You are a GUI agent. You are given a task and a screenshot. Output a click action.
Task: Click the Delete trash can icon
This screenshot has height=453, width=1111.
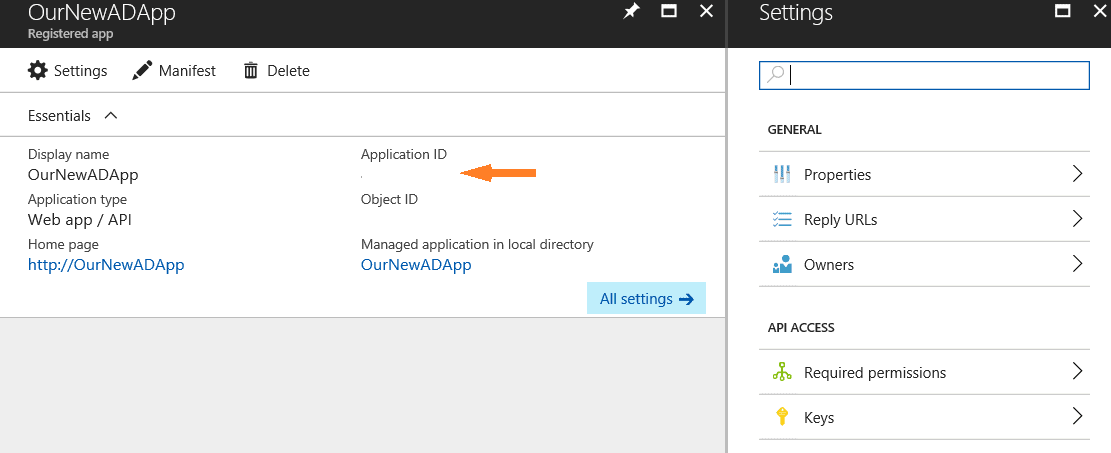point(251,71)
